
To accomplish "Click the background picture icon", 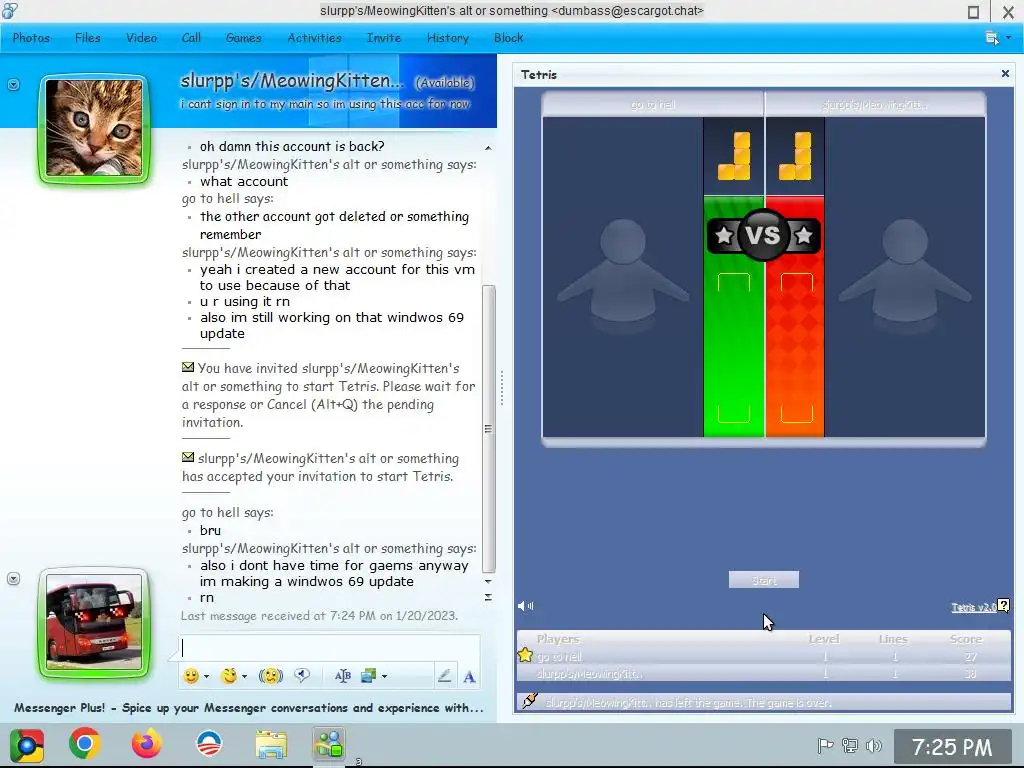I will (x=368, y=676).
